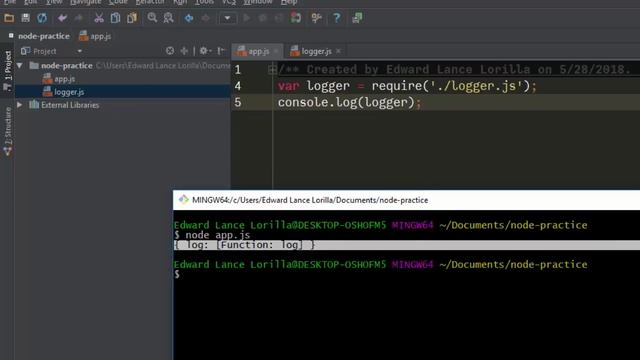The image size is (640, 360).
Task: Open the Code menu
Action: pyautogui.click(x=118, y=2)
